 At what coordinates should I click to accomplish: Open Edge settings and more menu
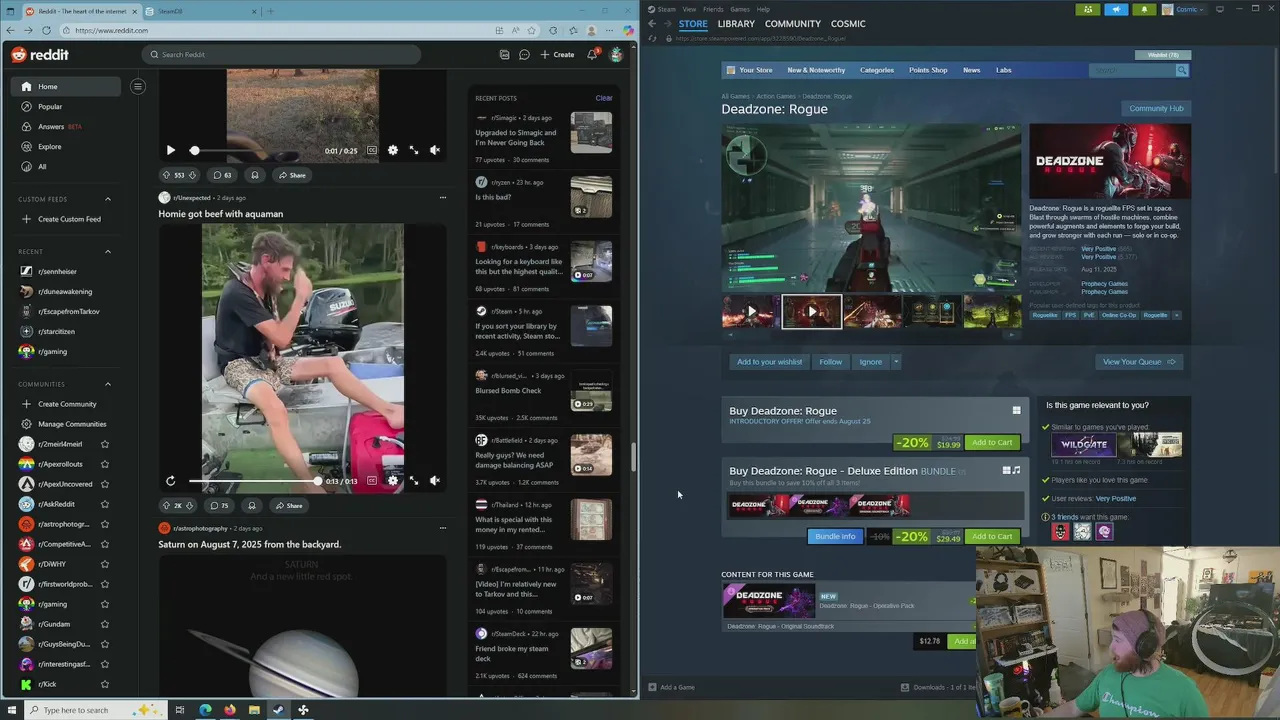pos(609,31)
